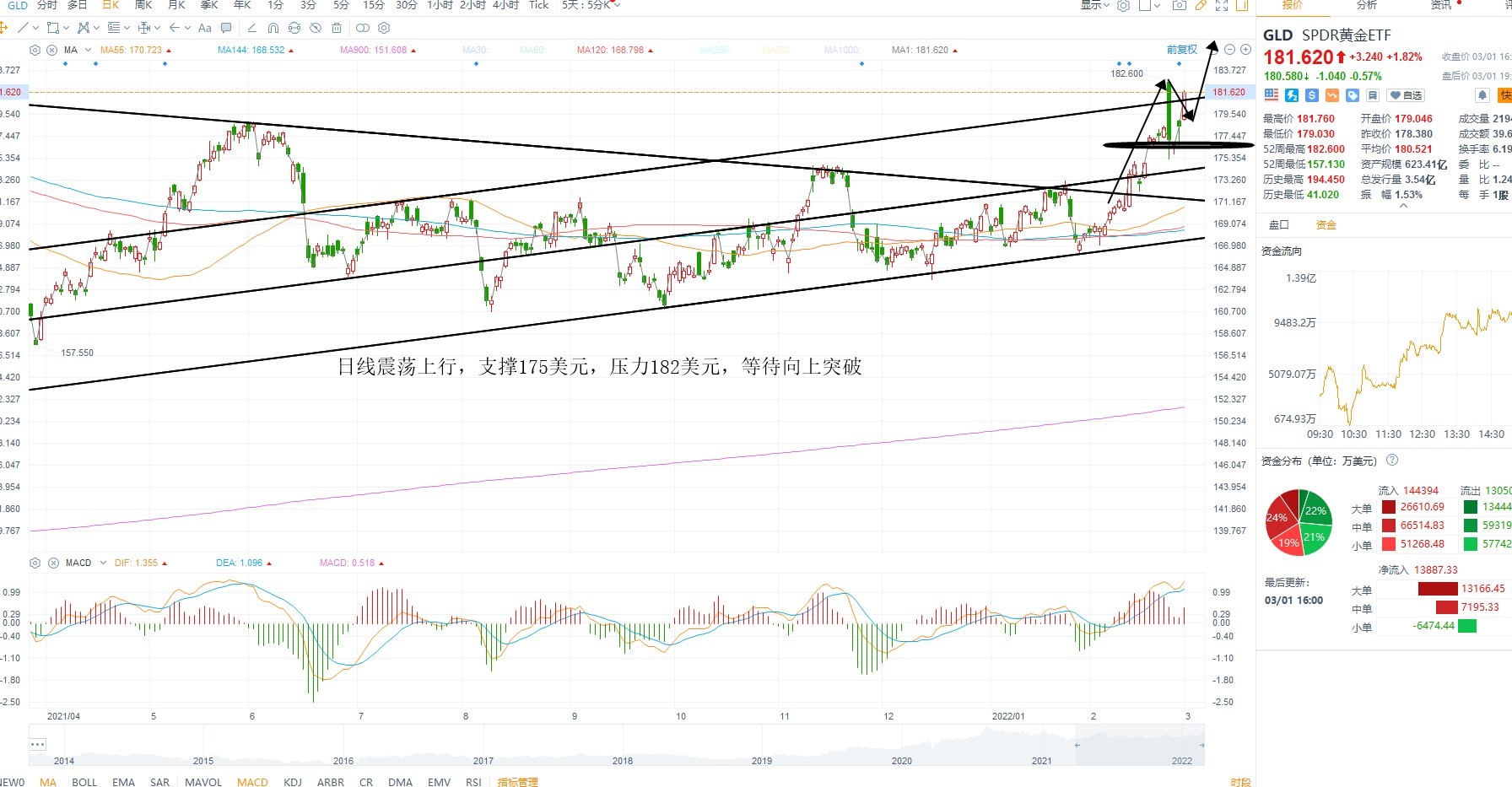Select the arrow marker tool
The width and height of the screenshot is (1512, 787).
175,28
